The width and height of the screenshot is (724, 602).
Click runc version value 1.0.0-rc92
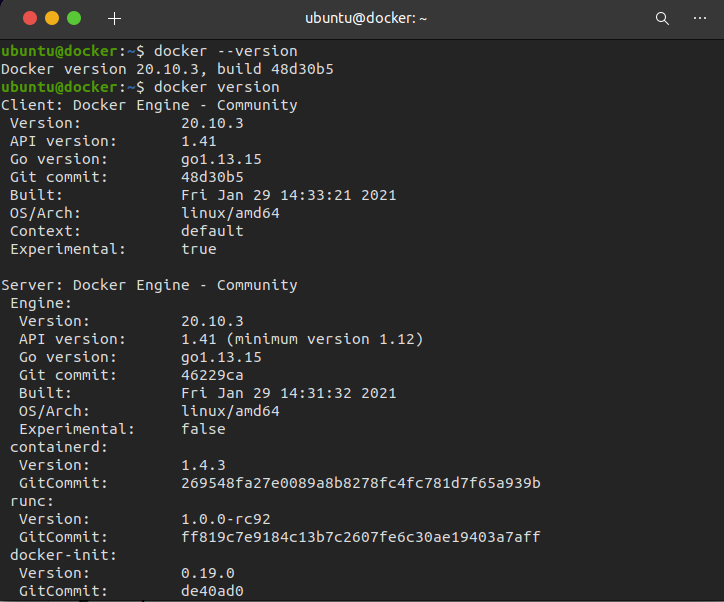tap(226, 519)
